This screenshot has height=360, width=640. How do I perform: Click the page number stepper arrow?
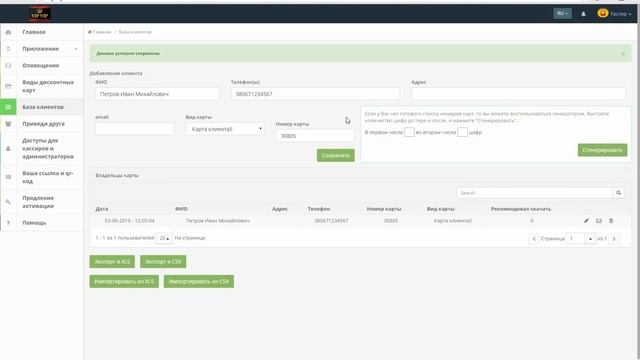[590, 238]
